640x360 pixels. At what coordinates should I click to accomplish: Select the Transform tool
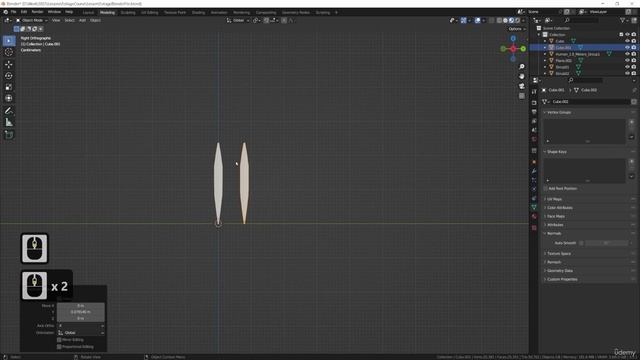[9, 98]
